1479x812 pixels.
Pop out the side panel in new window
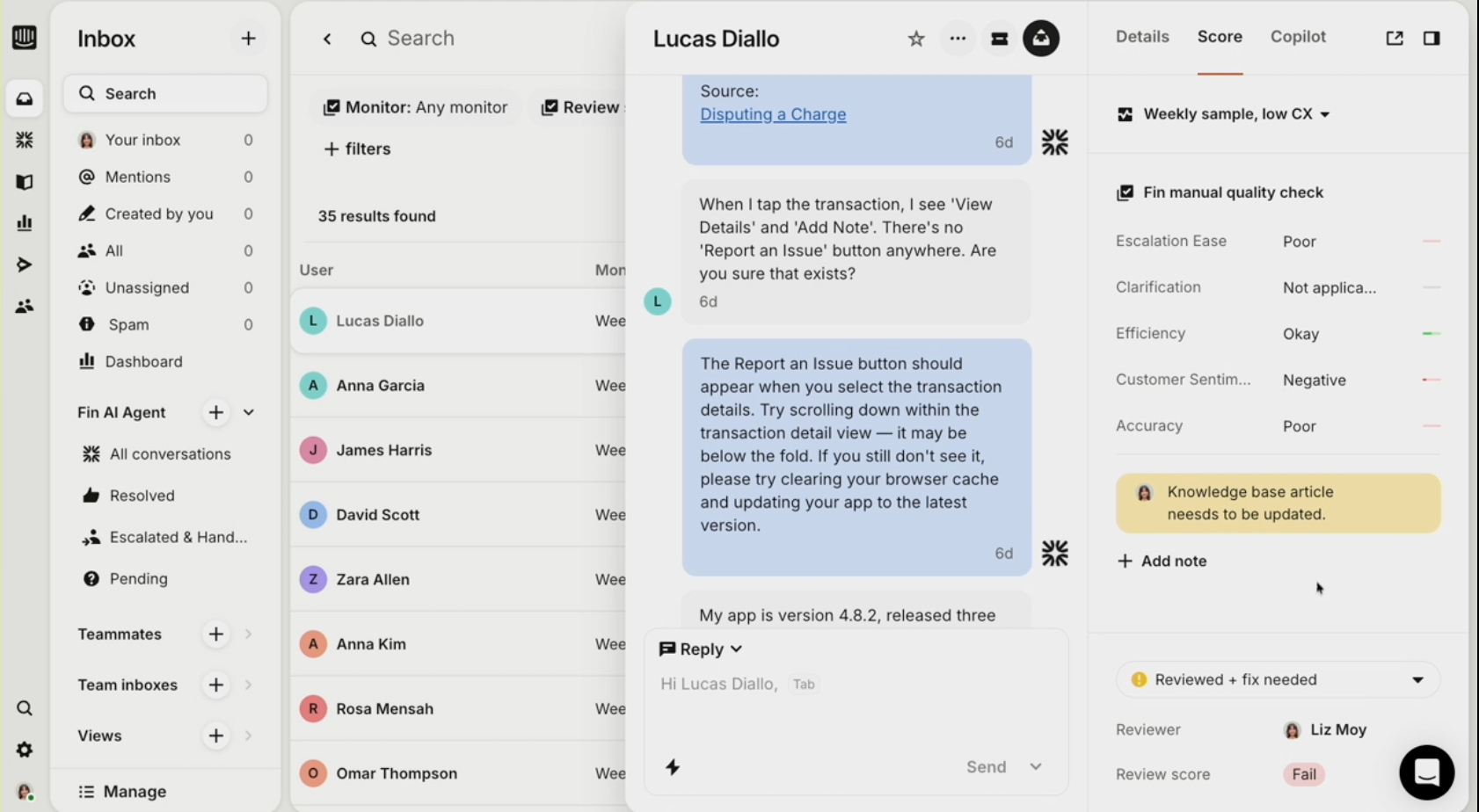[1395, 38]
